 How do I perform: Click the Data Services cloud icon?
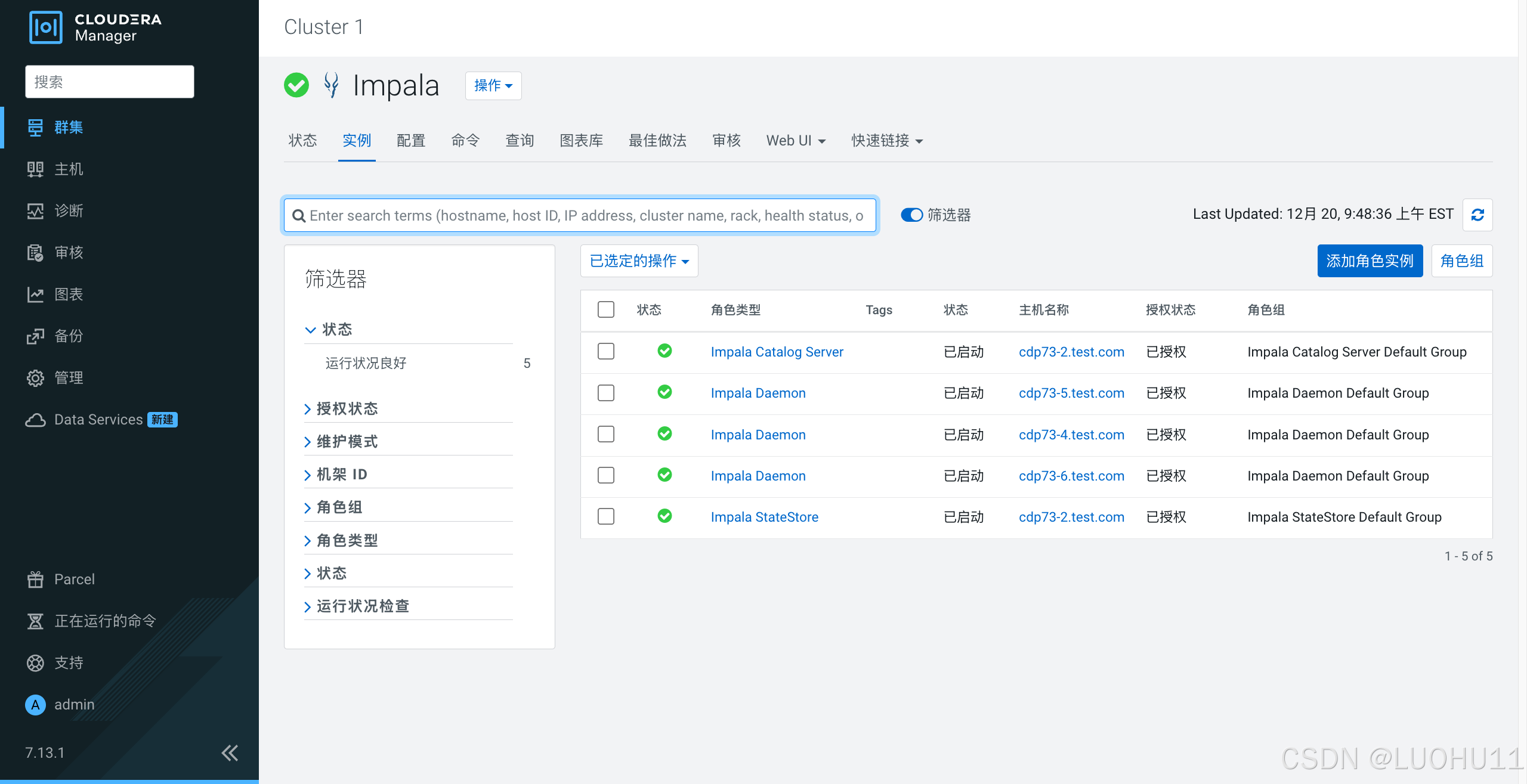click(x=35, y=420)
